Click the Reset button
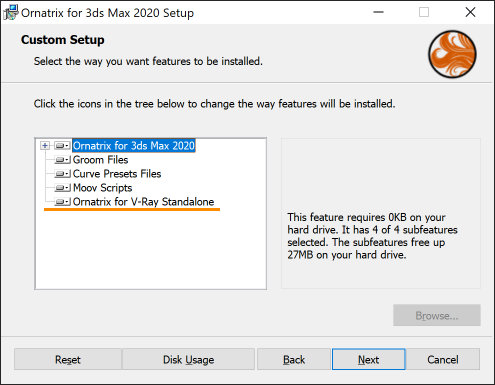The height and width of the screenshot is (385, 495). 68,359
